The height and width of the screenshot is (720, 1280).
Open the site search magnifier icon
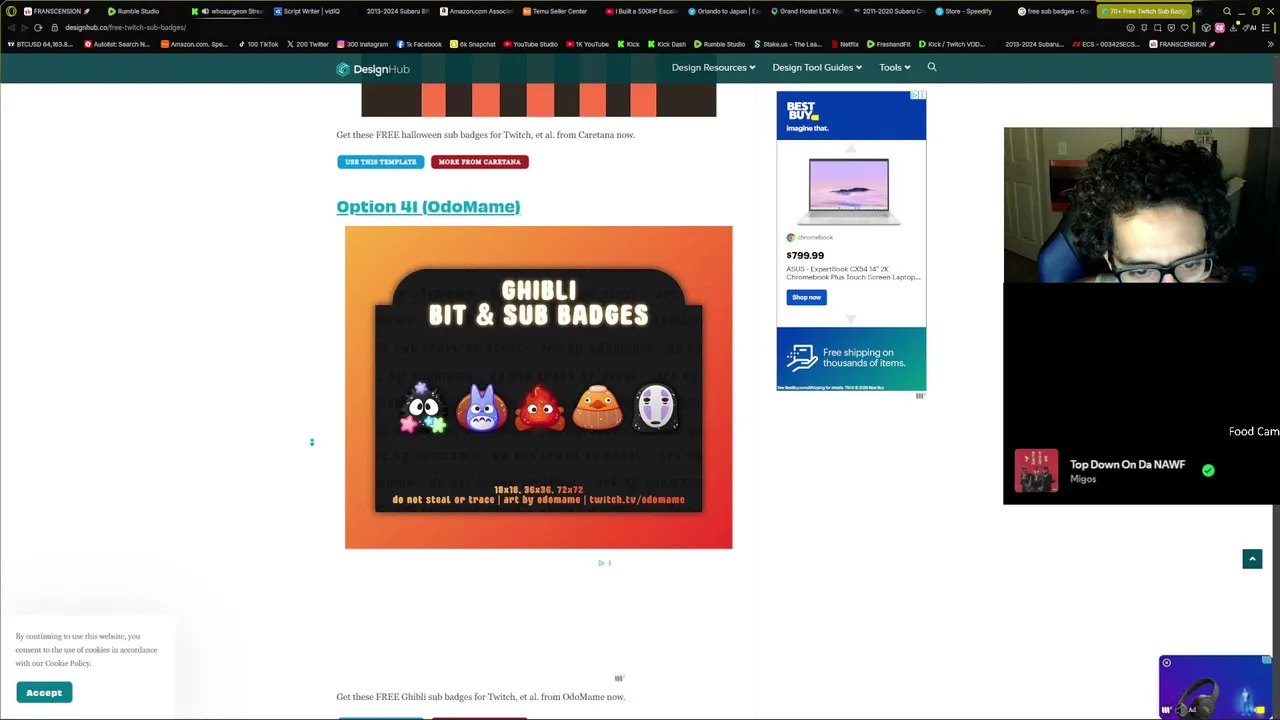pyautogui.click(x=932, y=67)
